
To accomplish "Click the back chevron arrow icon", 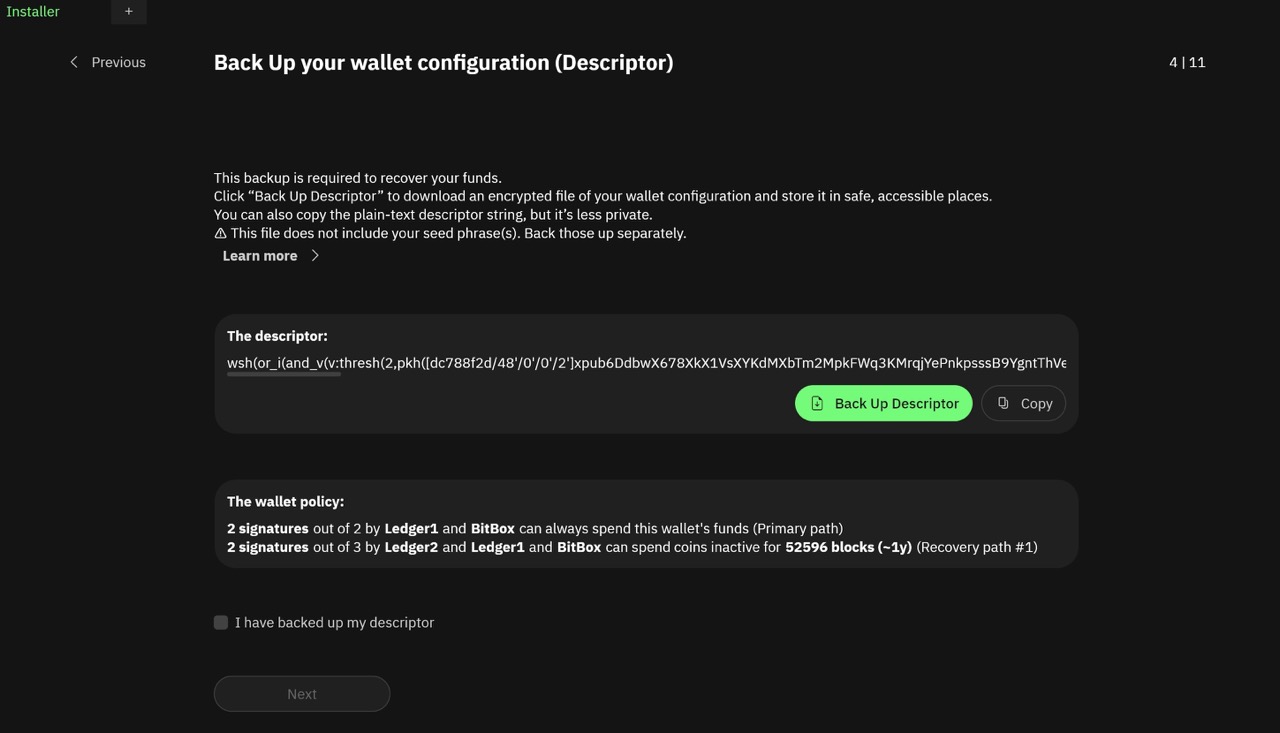I will (x=73, y=62).
